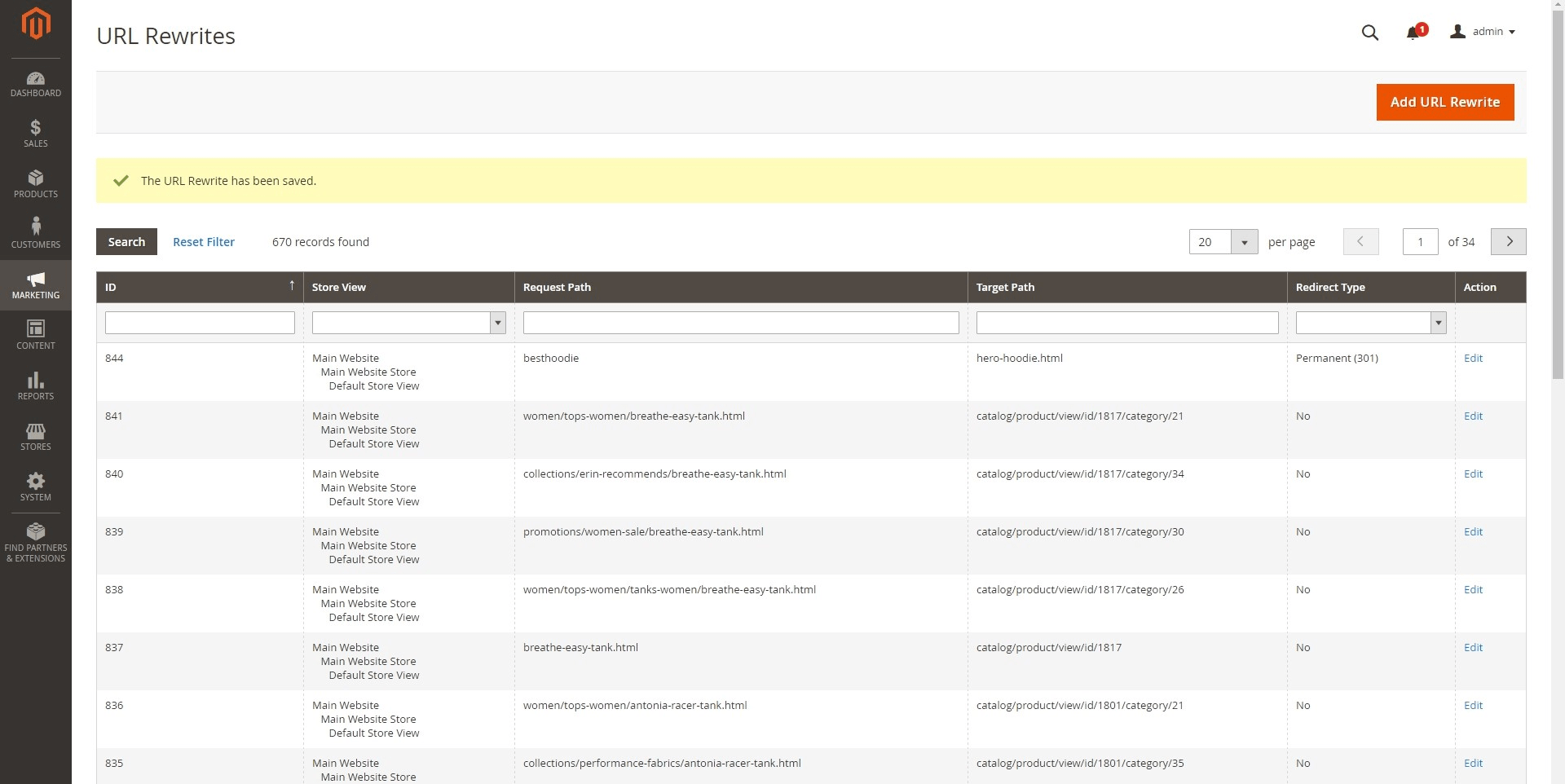Click the Request Path filter field

coord(740,323)
